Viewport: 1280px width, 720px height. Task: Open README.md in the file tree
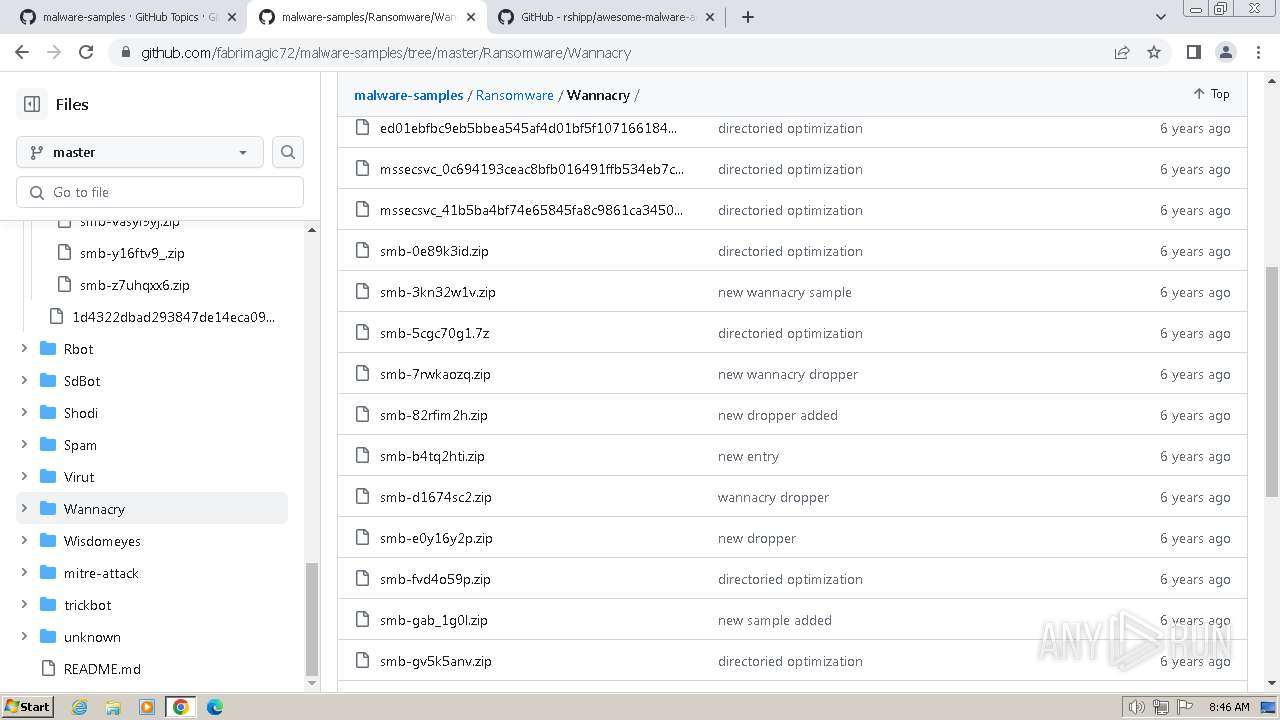102,669
